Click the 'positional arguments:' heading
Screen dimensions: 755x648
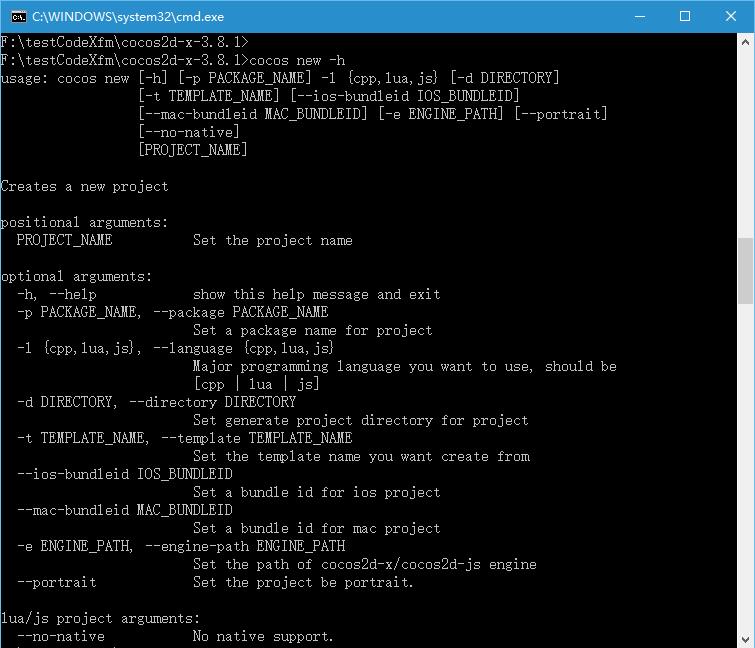[x=85, y=222]
